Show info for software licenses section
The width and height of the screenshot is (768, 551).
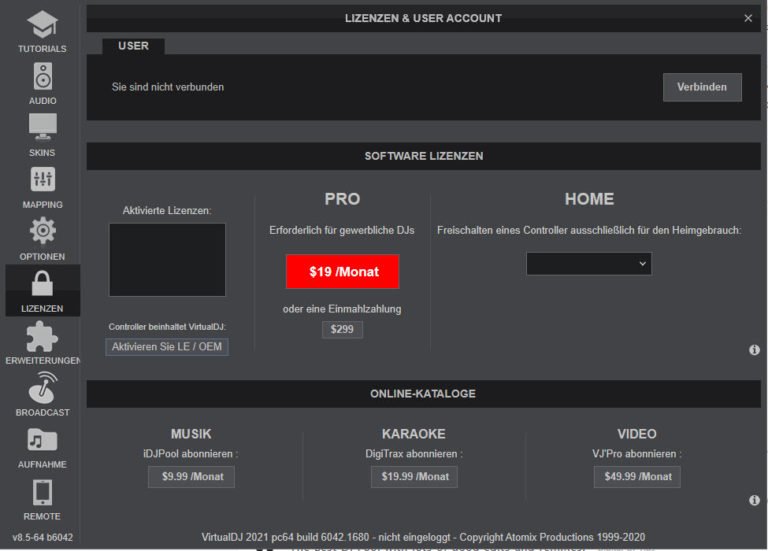pos(754,350)
